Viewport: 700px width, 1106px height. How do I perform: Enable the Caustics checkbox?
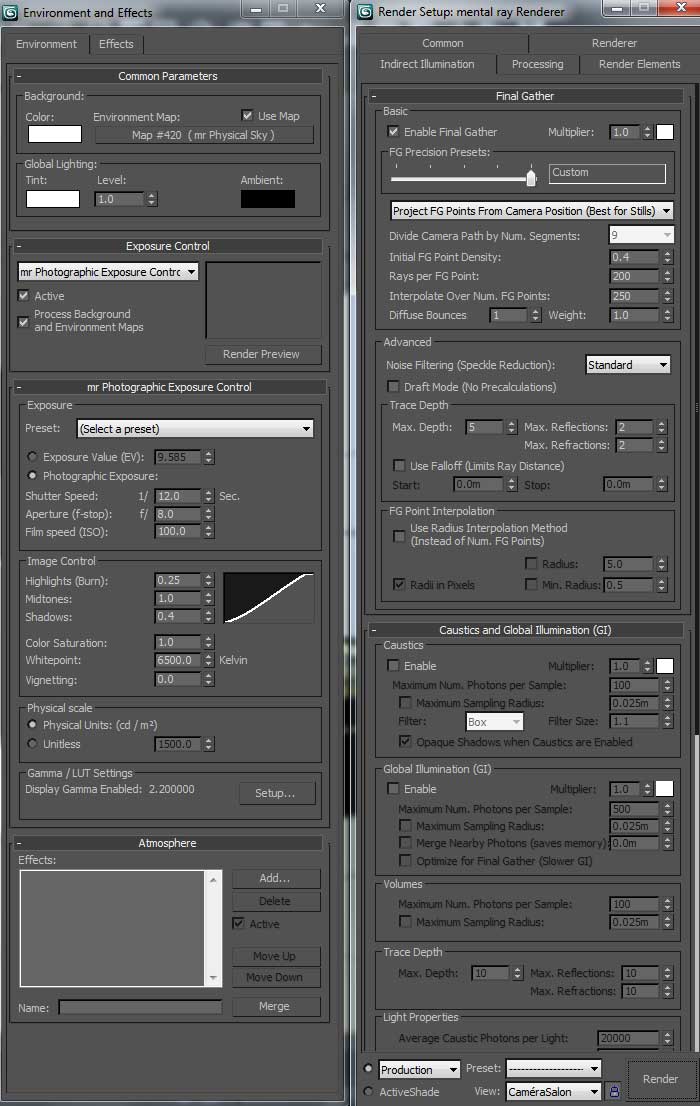[x=393, y=665]
